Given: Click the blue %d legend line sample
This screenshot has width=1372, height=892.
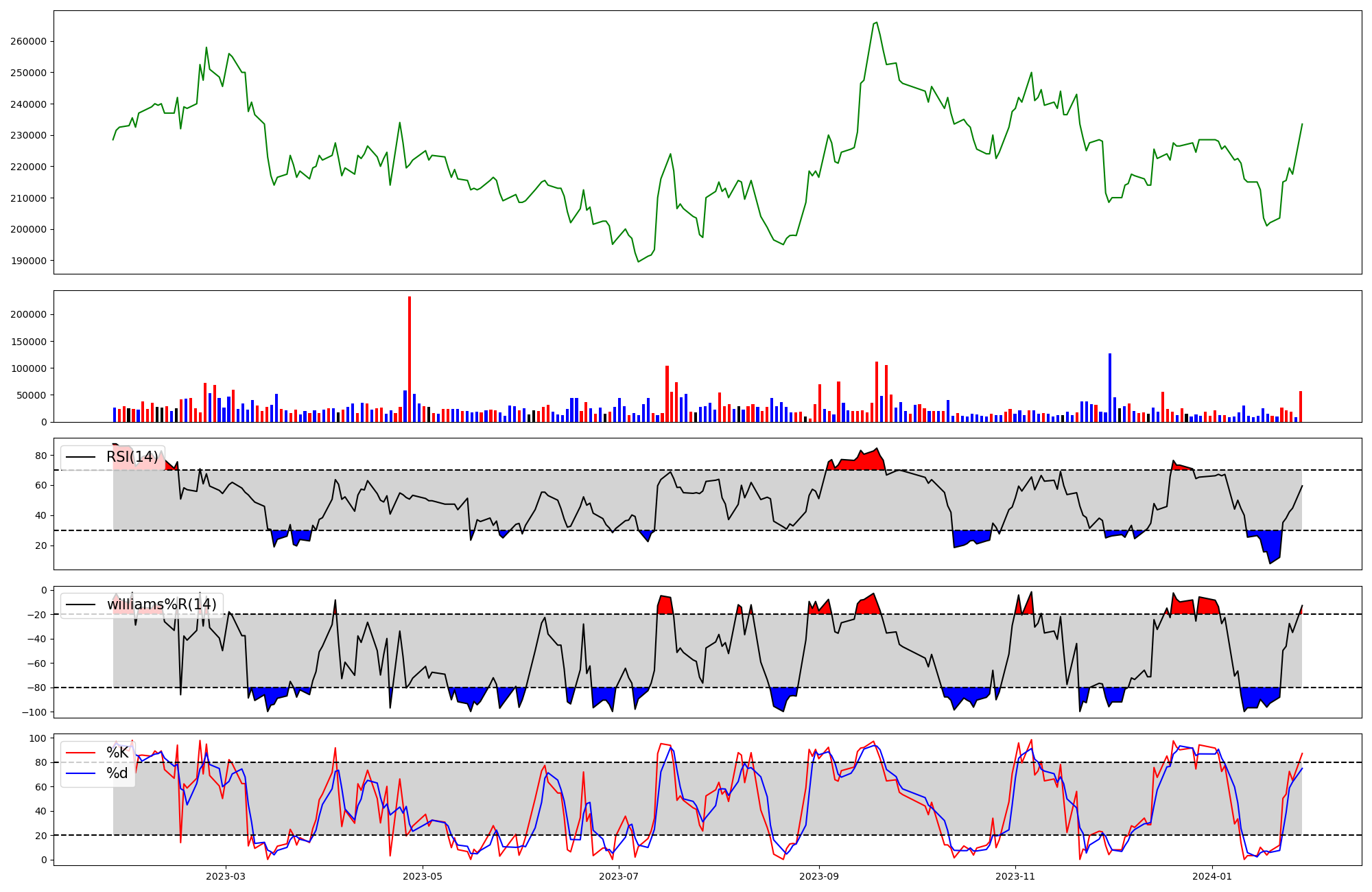Looking at the screenshot, I should click(x=80, y=773).
